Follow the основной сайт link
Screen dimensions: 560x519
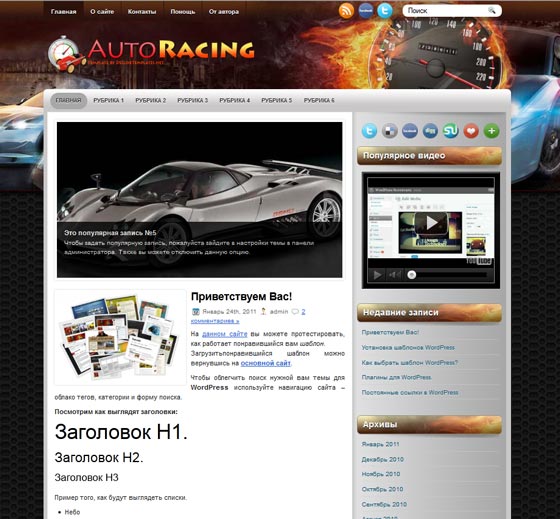pos(266,363)
